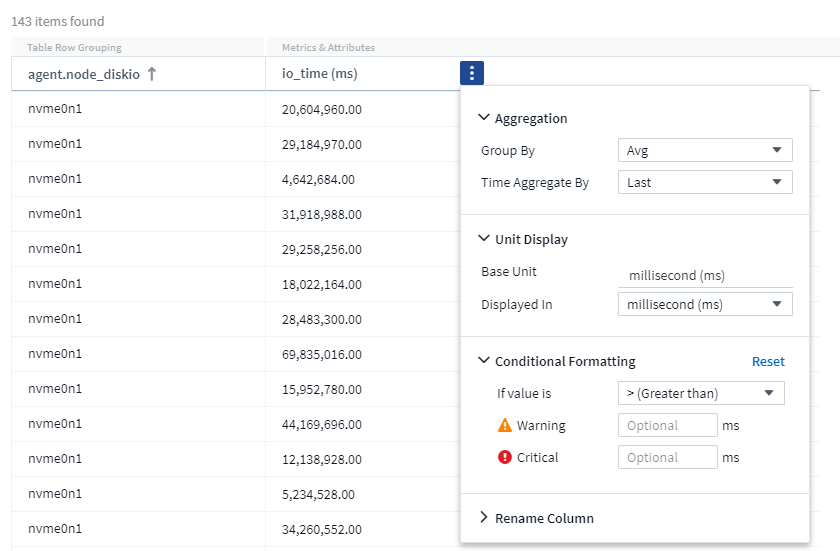Image resolution: width=840 pixels, height=551 pixels.
Task: Expand the Rename Column section
Action: click(x=485, y=518)
